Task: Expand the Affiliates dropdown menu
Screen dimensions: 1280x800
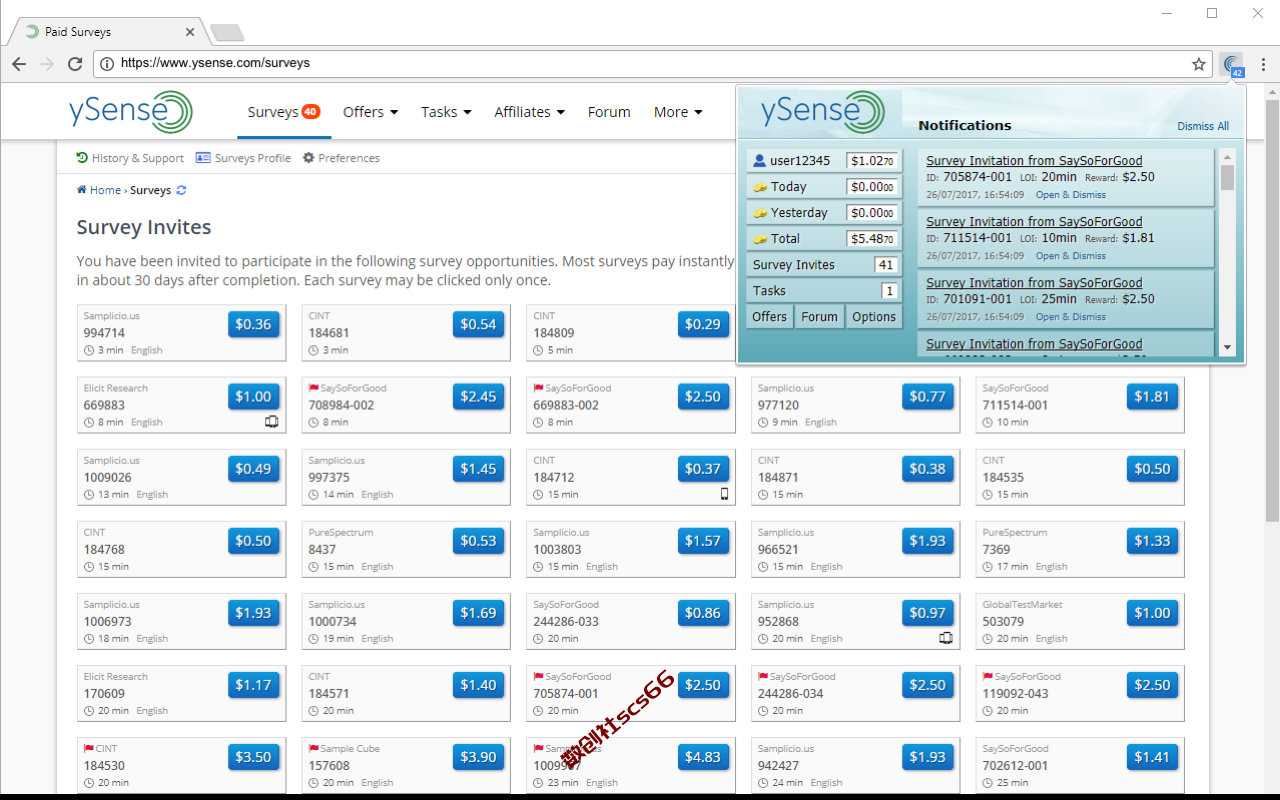Action: [529, 112]
